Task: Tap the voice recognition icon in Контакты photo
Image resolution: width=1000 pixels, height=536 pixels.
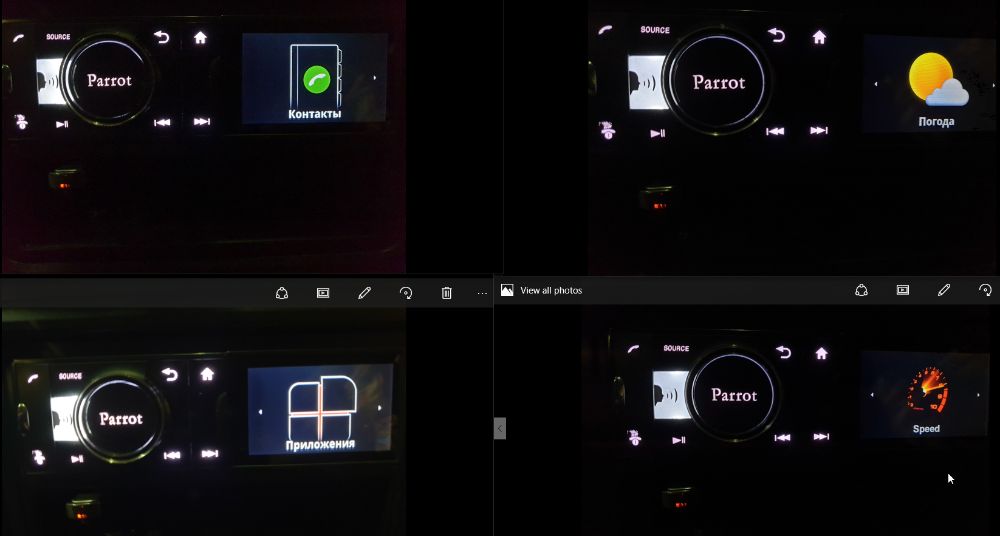Action: tap(50, 82)
